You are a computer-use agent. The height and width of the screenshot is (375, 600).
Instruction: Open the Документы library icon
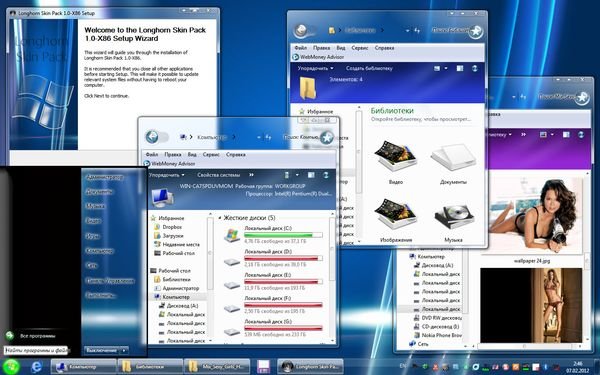[x=453, y=157]
